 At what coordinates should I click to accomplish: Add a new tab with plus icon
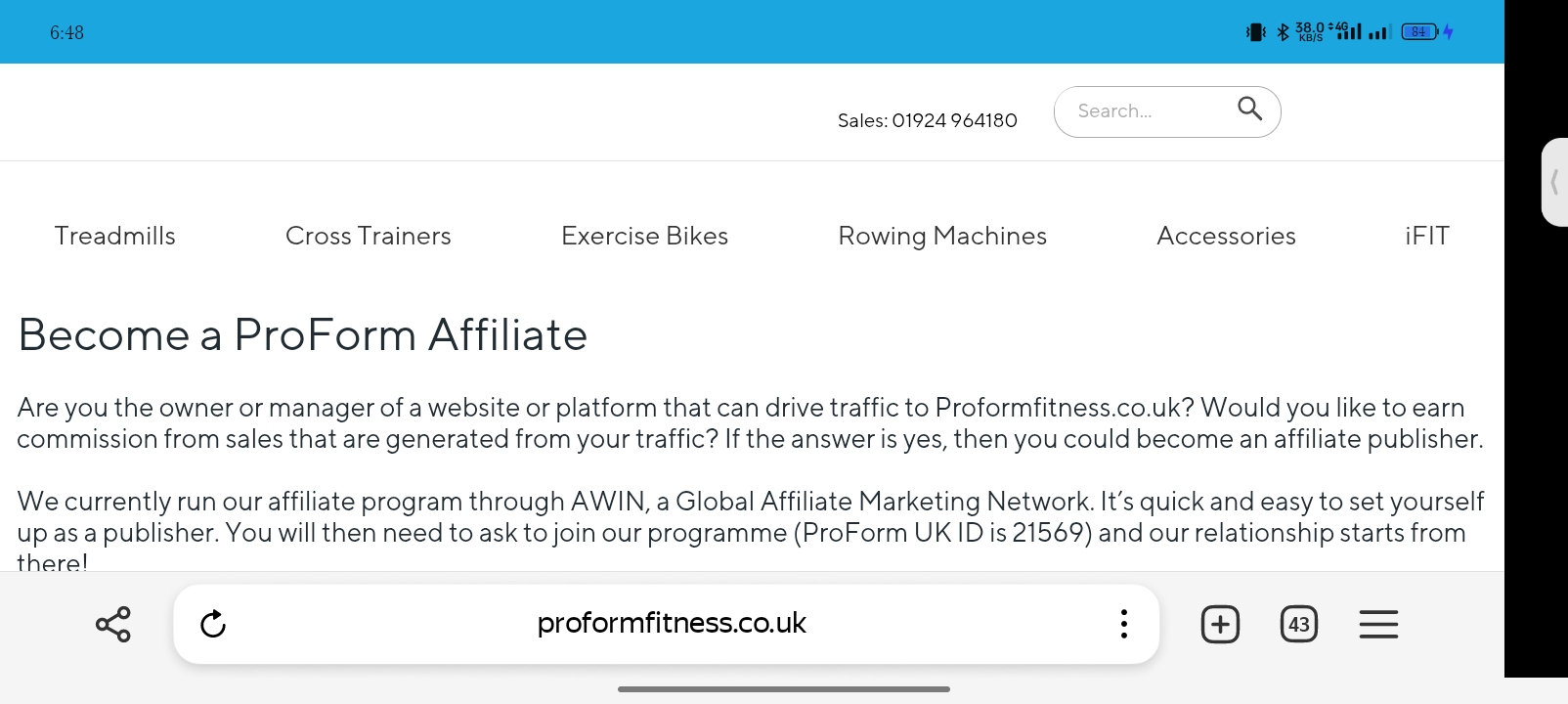[1220, 624]
